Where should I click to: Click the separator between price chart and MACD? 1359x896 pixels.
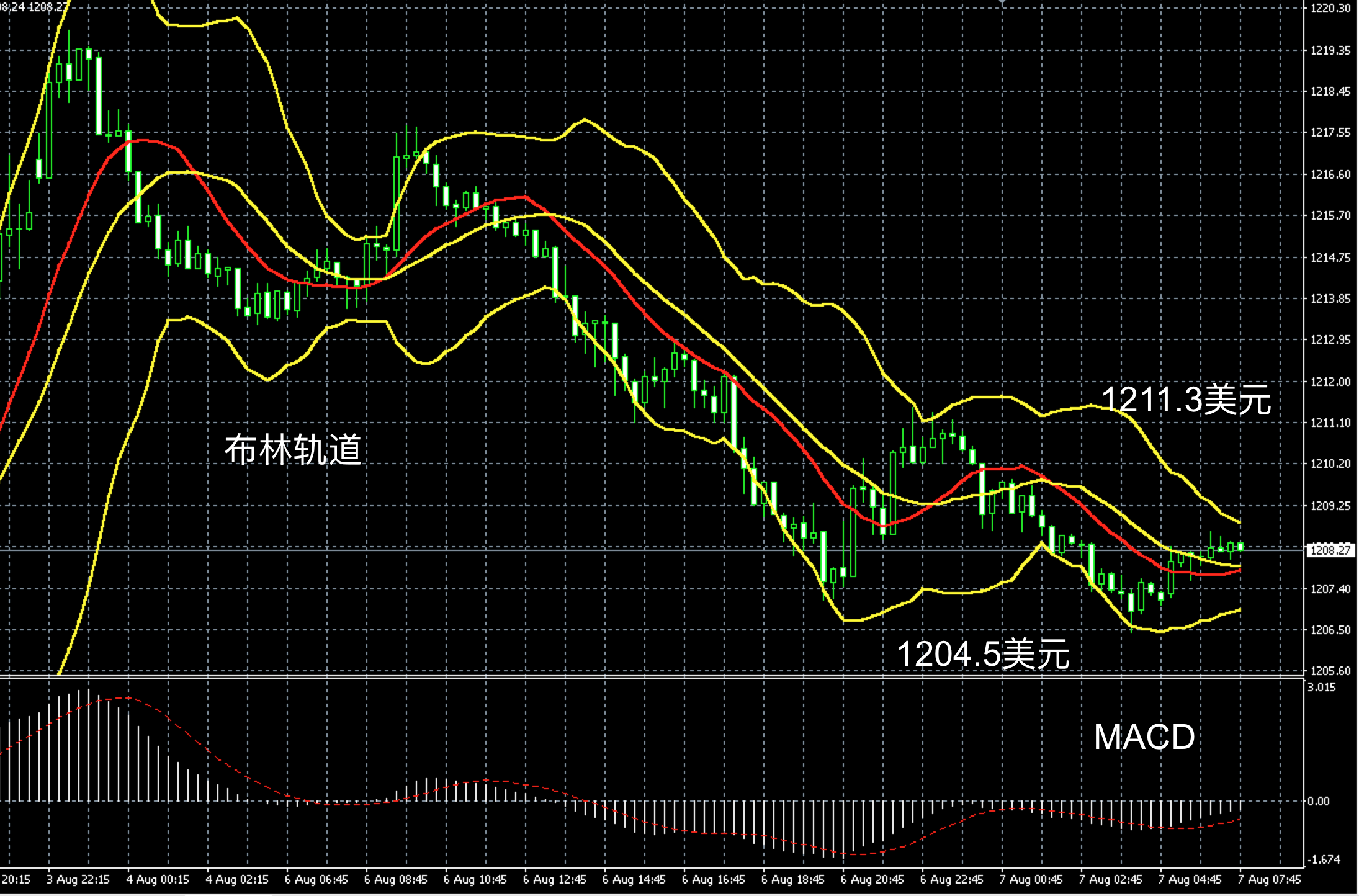pos(621,677)
